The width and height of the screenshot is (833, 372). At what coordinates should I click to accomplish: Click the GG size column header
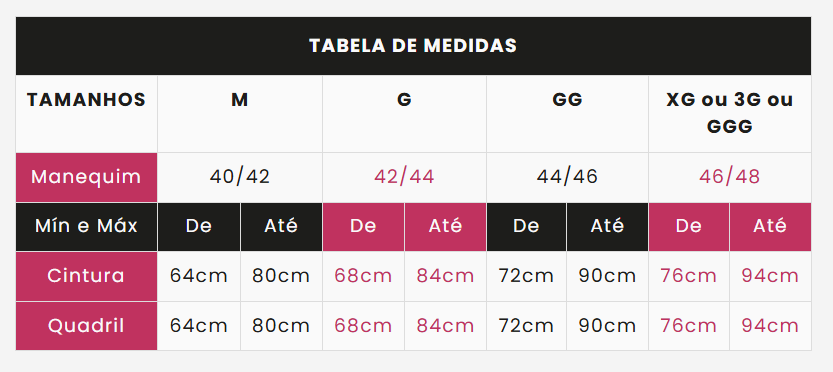(567, 114)
